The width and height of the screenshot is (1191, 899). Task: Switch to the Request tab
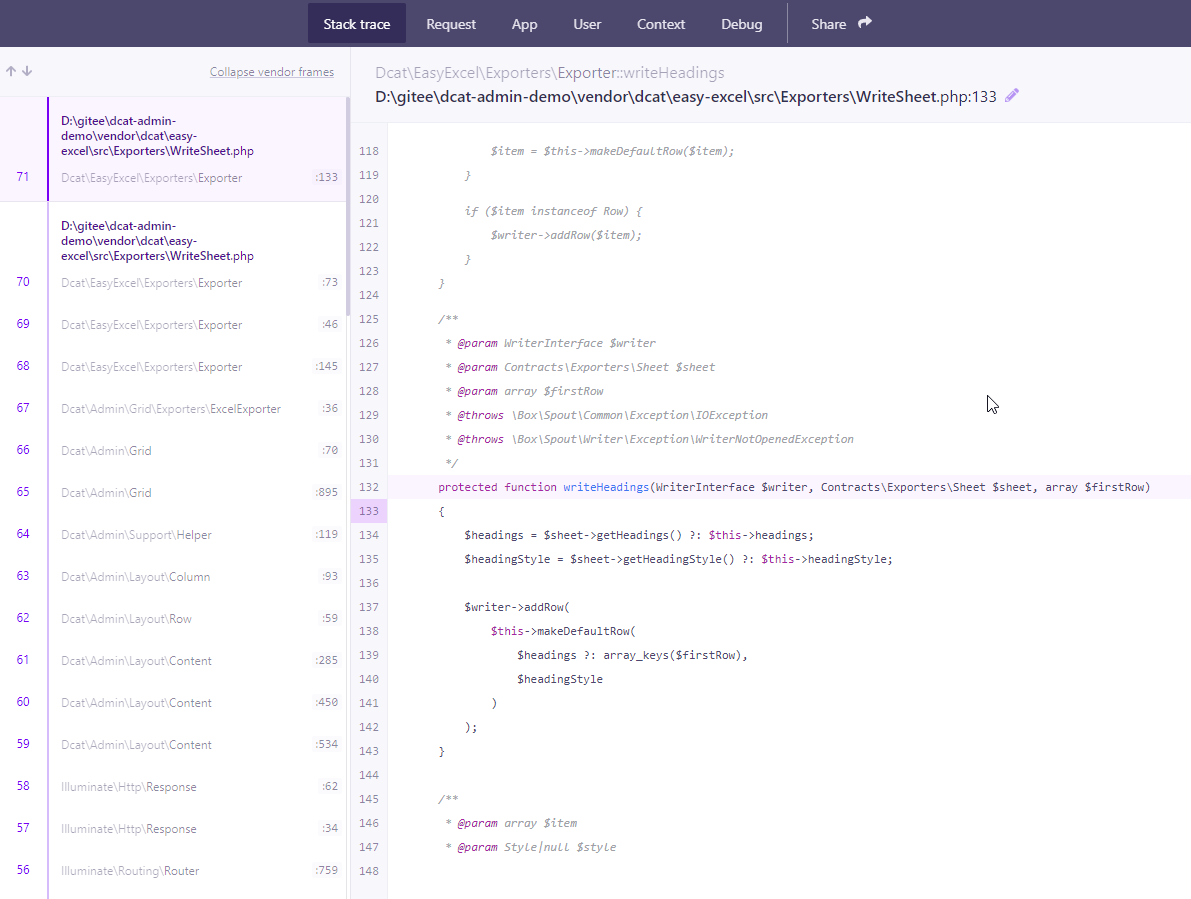tap(451, 23)
